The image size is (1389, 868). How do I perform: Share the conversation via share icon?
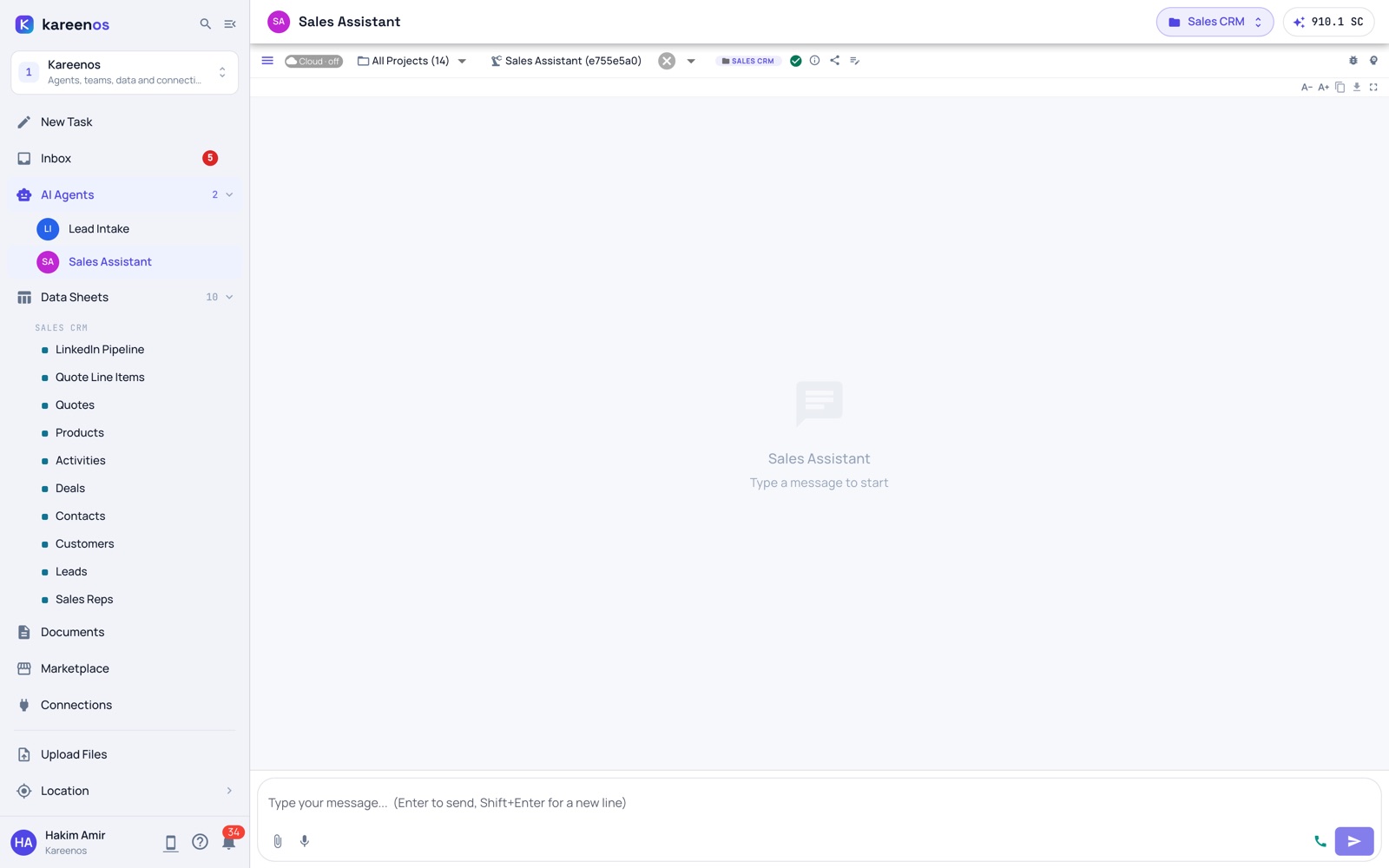coord(834,61)
